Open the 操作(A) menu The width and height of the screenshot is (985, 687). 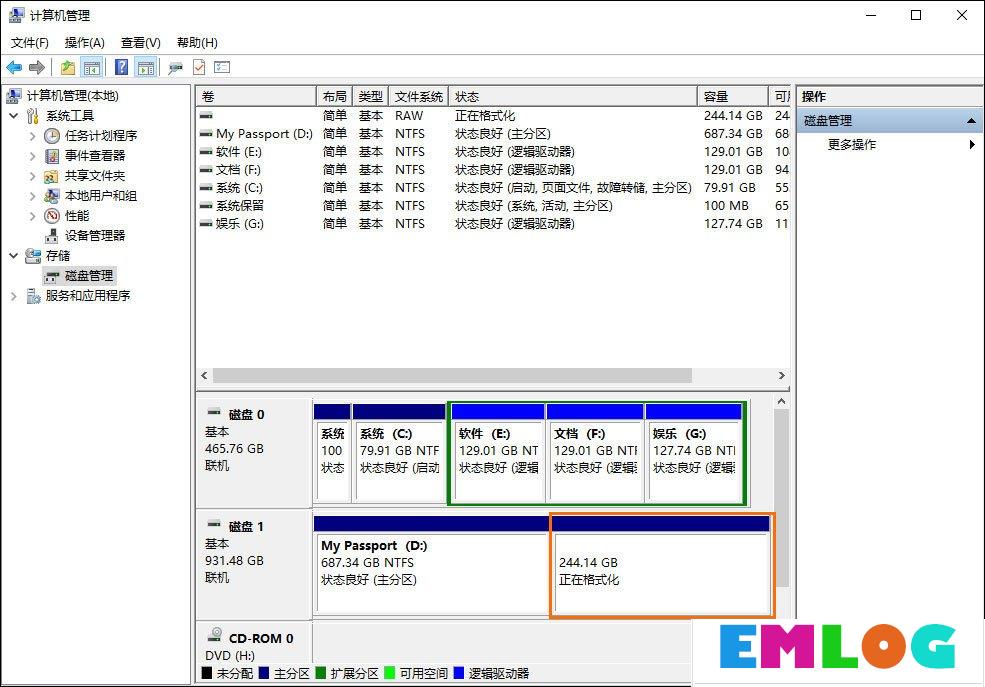coord(84,43)
